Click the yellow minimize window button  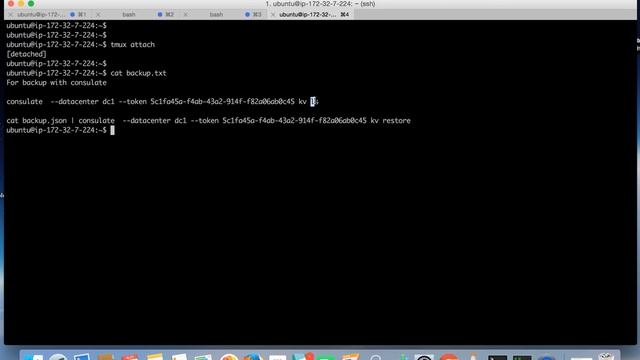tap(21, 4)
